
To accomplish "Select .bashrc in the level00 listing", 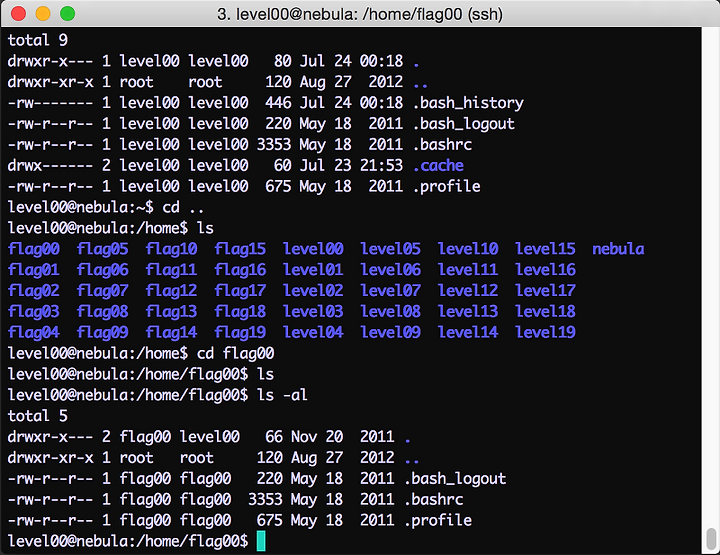I will [442, 145].
